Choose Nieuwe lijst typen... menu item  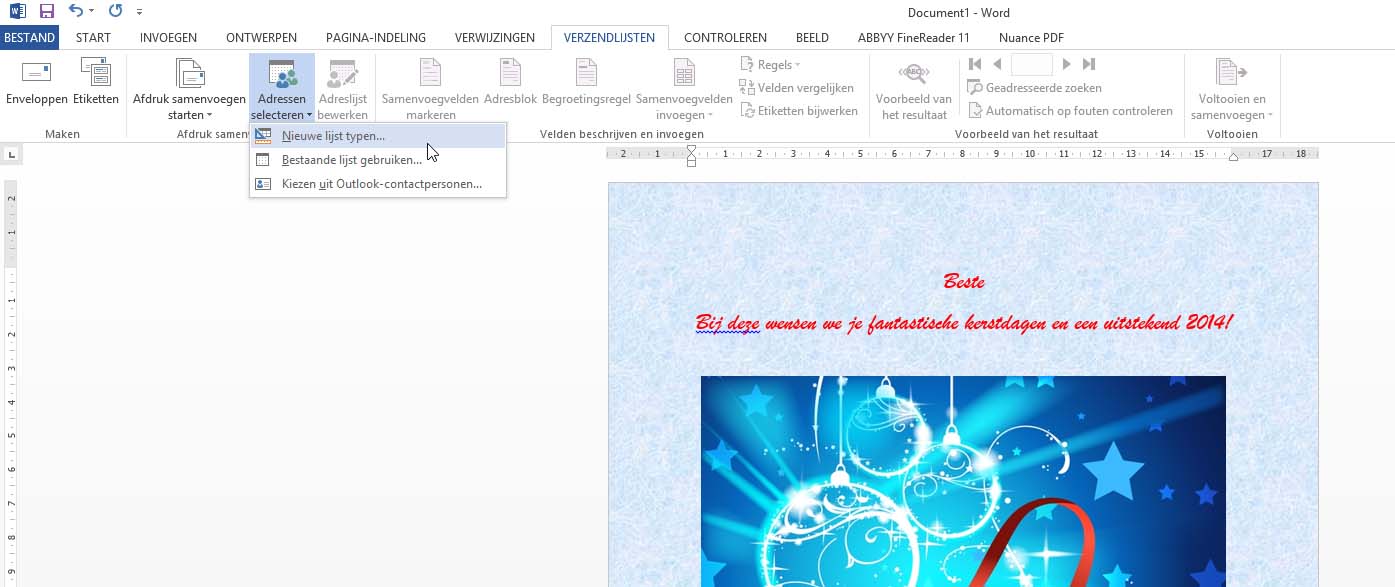pyautogui.click(x=378, y=136)
